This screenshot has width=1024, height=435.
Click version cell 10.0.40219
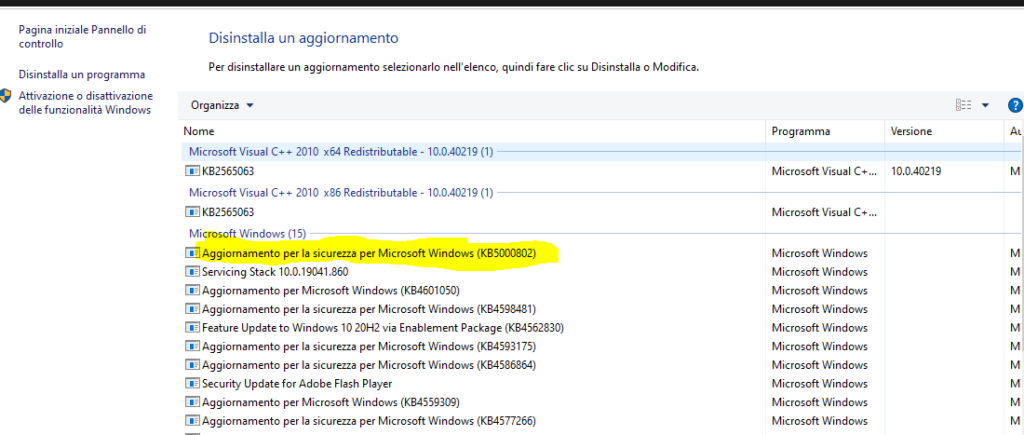916,172
